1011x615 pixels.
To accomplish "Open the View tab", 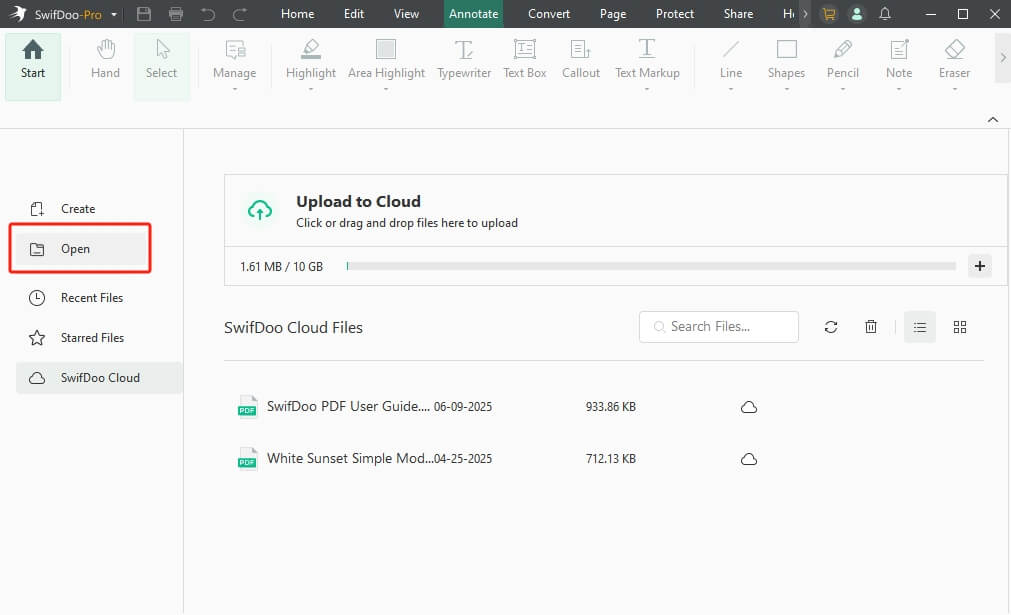I will tap(406, 14).
